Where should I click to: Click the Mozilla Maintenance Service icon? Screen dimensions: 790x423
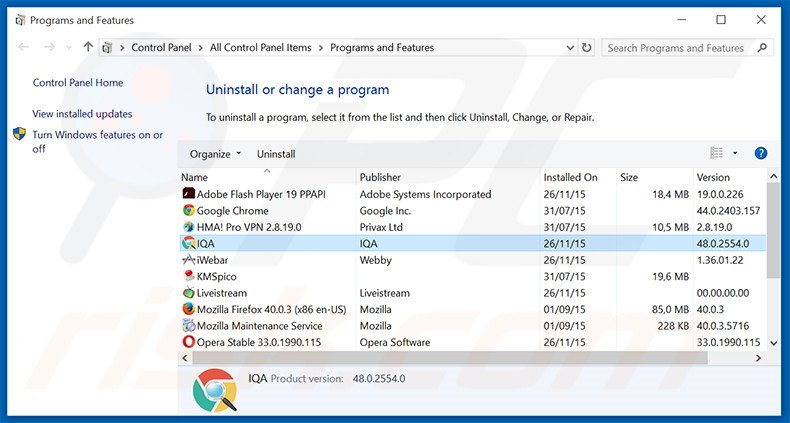point(188,325)
